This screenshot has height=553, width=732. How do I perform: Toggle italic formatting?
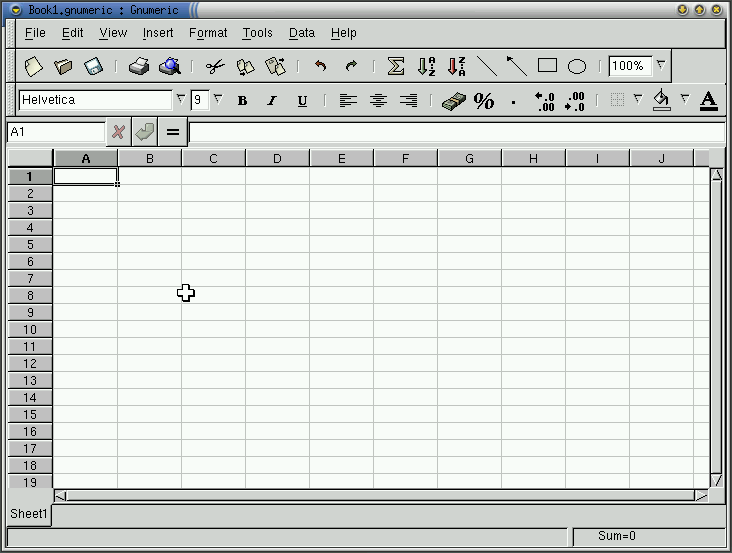pyautogui.click(x=272, y=100)
